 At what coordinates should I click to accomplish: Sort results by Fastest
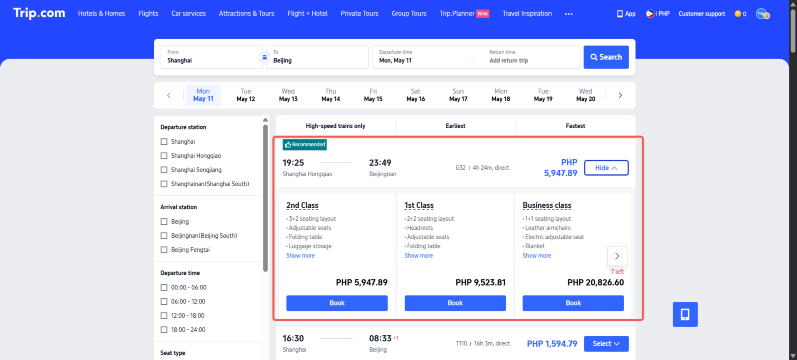click(x=575, y=126)
